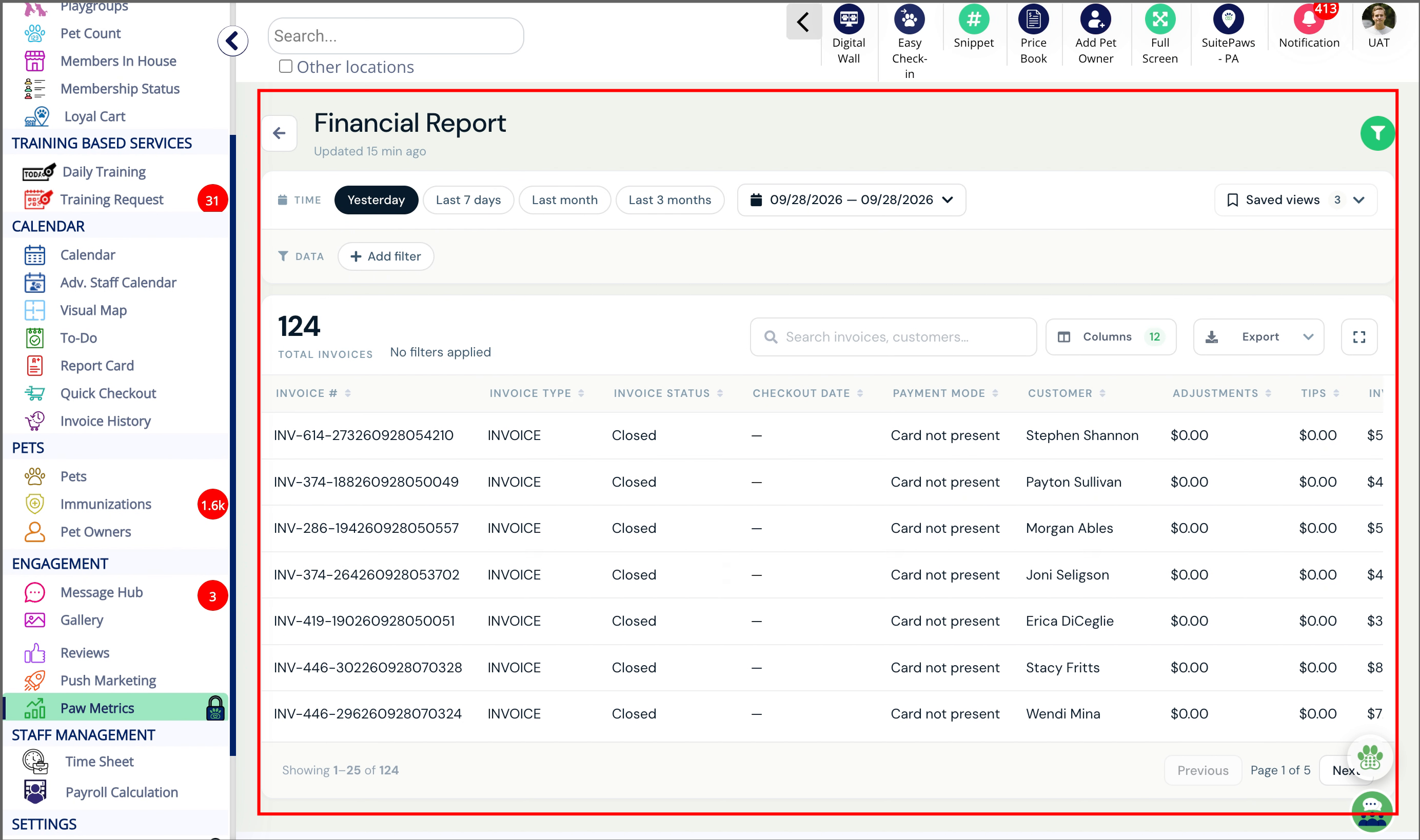Screen dimensions: 1420x840
Task: Expand the Saved views dropdown
Action: 1295,200
